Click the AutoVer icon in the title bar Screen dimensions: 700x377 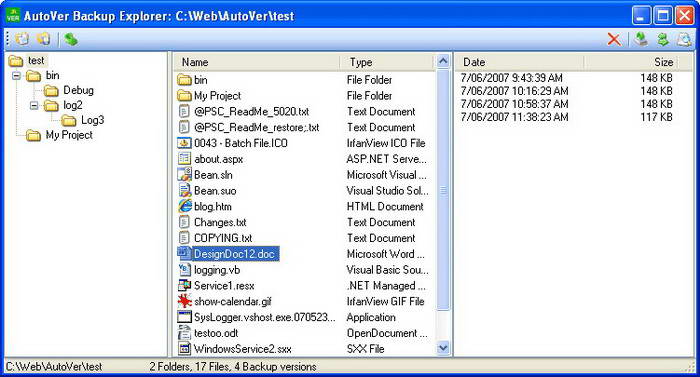13,16
